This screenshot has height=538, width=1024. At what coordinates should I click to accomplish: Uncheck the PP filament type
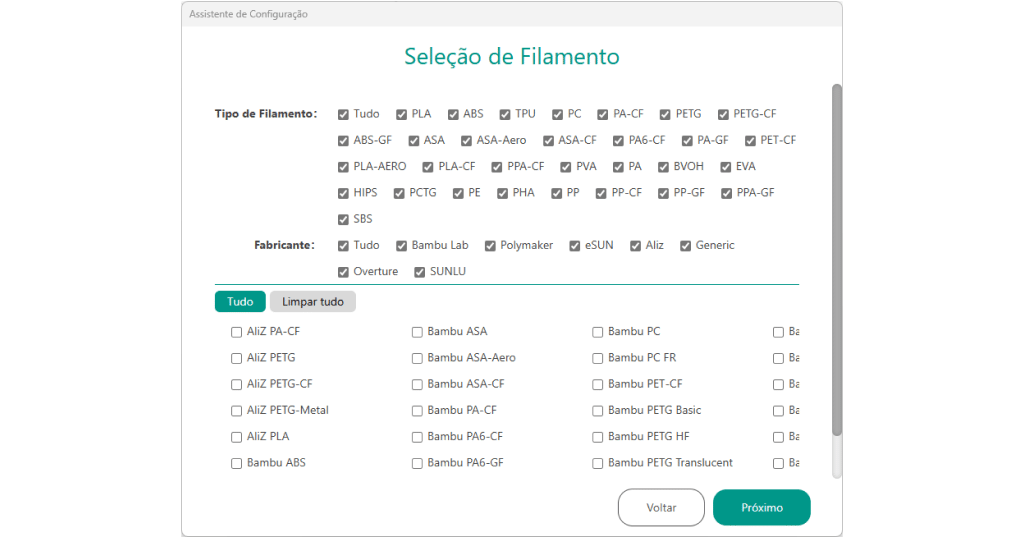pos(556,193)
